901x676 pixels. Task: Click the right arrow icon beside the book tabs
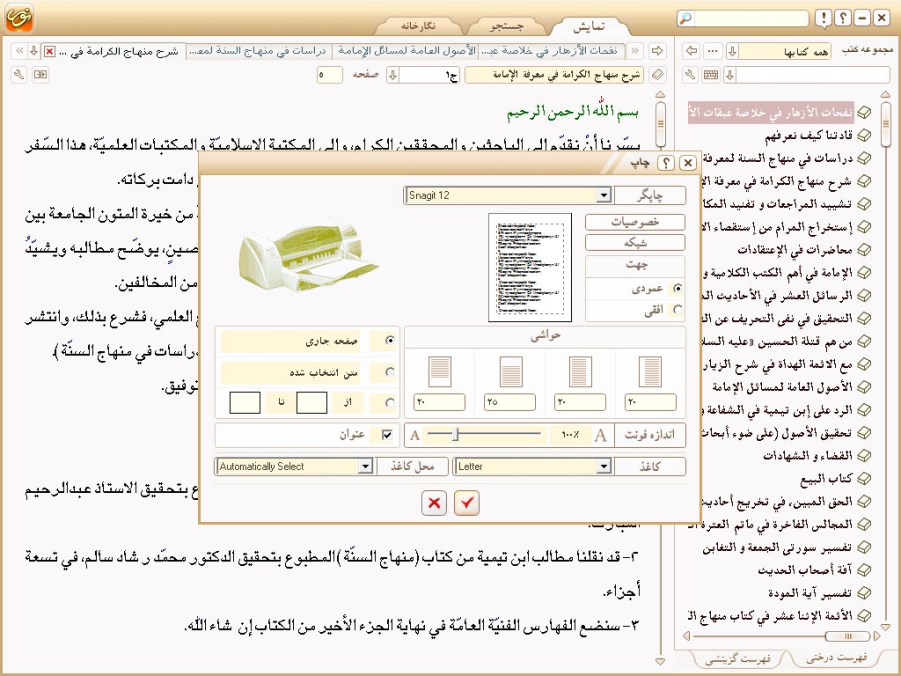click(x=657, y=51)
